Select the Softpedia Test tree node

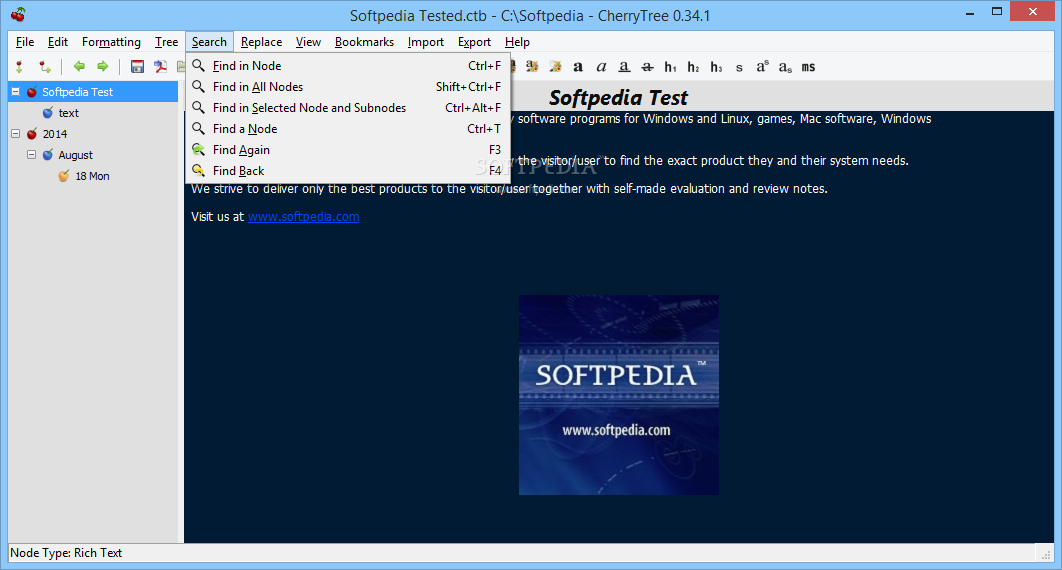tap(77, 91)
